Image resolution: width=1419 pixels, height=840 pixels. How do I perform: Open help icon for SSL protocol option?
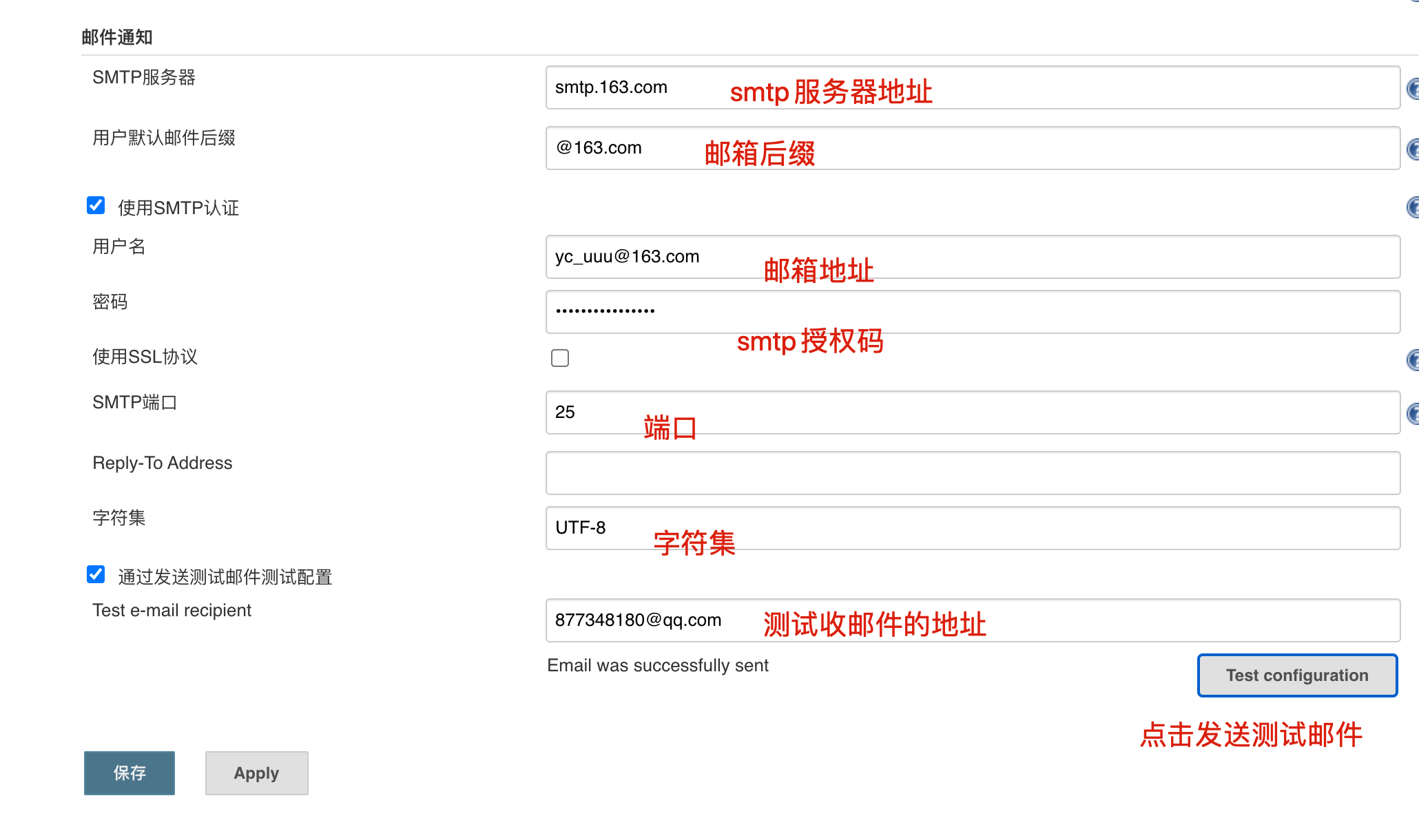point(1413,359)
